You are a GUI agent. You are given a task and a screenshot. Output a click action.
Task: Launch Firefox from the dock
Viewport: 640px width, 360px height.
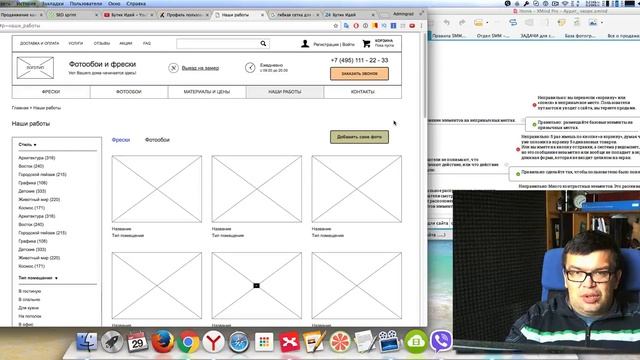(163, 342)
